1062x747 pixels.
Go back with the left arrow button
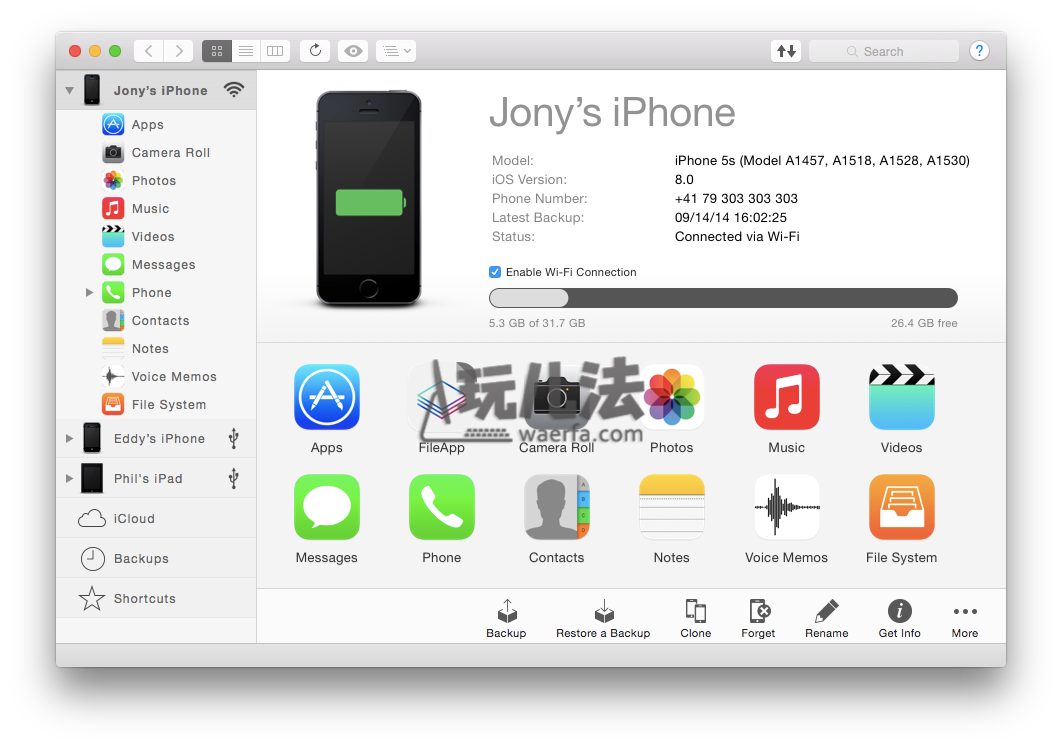(x=148, y=51)
